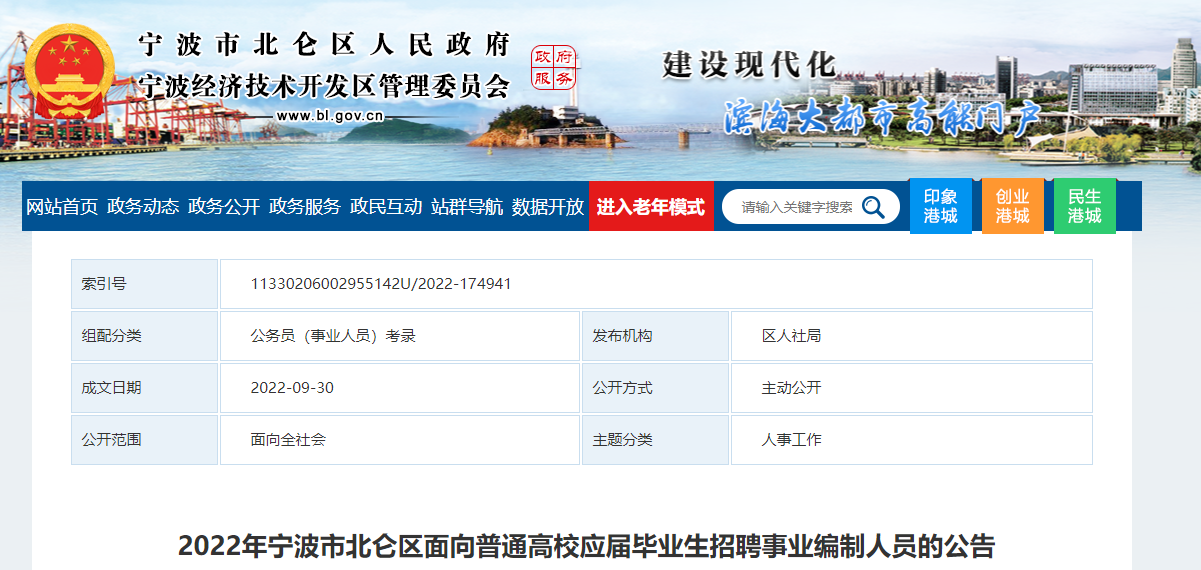Viewport: 1201px width, 570px height.
Task: Click the 区人社局 value cell
Action: [x=911, y=336]
